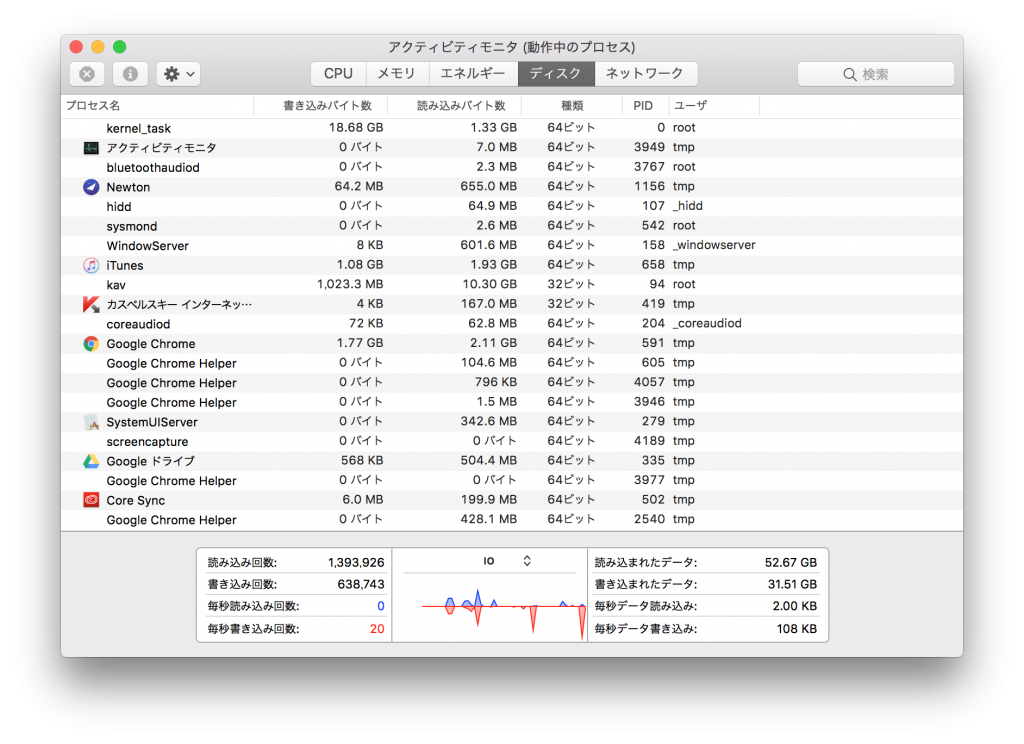Click the _coreaudiod user cell
The image size is (1024, 744).
(707, 324)
